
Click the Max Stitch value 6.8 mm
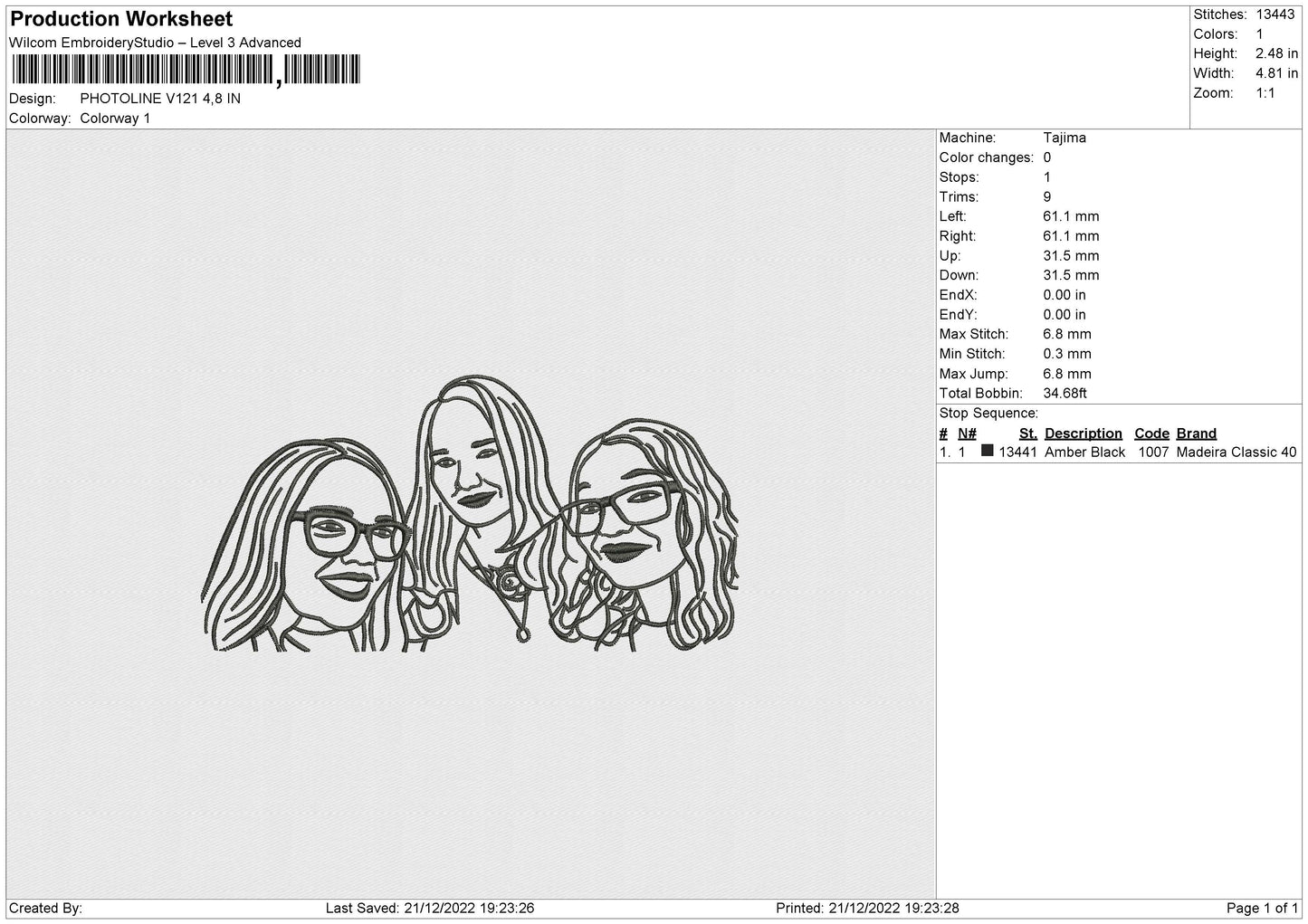point(1067,334)
